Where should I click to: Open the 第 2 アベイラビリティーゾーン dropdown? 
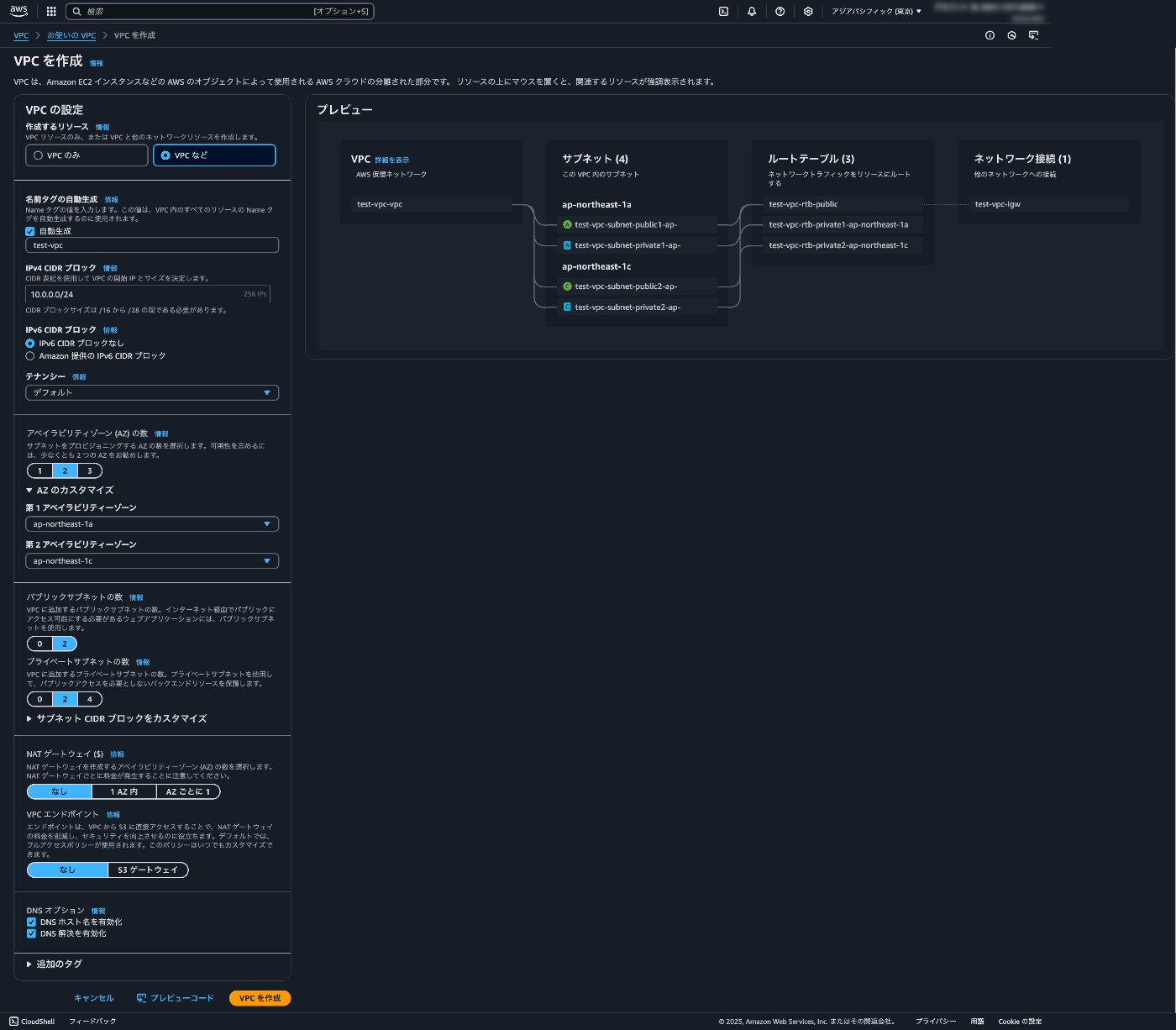(152, 561)
